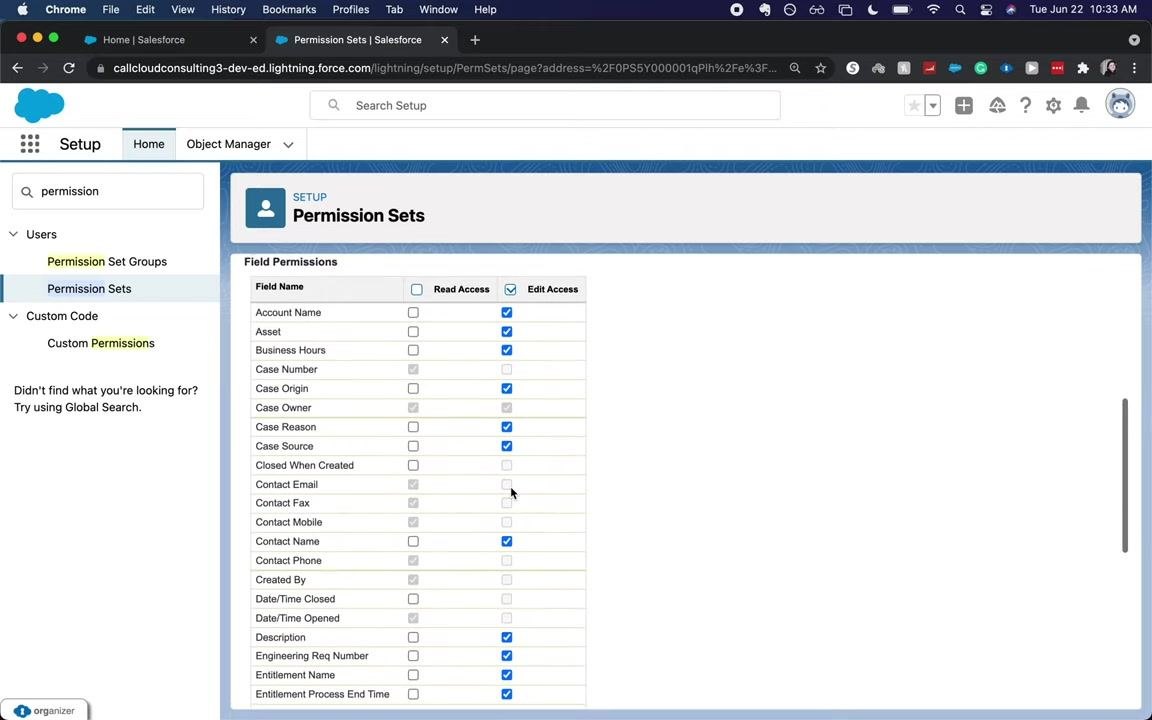1152x720 pixels.
Task: Click the Date/Time Closed field label
Action: [x=295, y=599]
